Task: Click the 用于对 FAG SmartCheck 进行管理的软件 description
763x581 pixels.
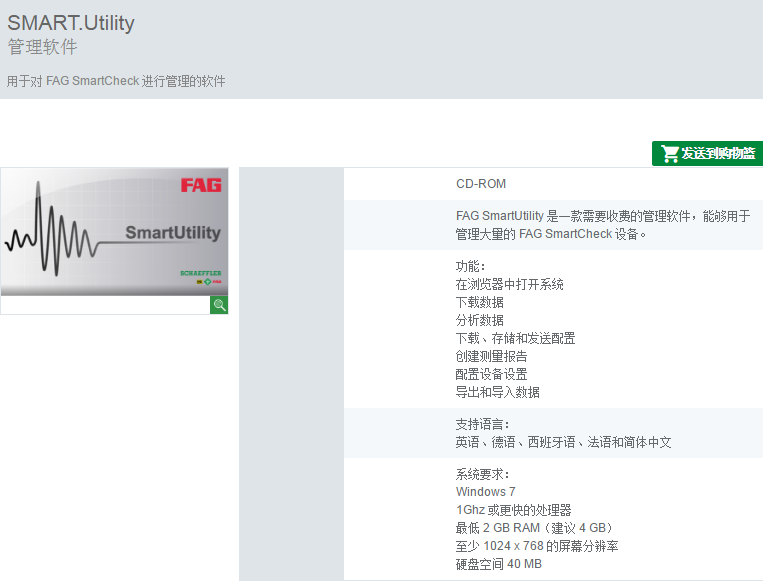Action: tap(116, 81)
